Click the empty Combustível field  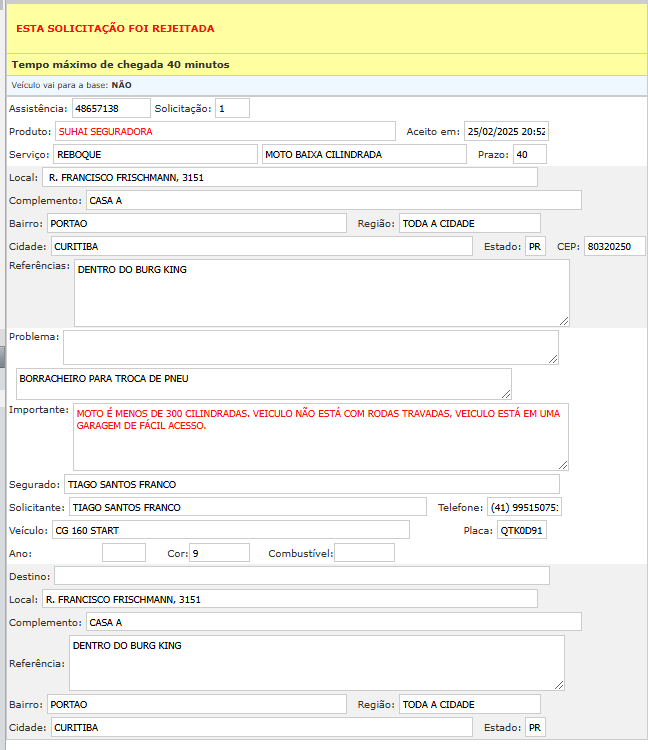pos(364,552)
